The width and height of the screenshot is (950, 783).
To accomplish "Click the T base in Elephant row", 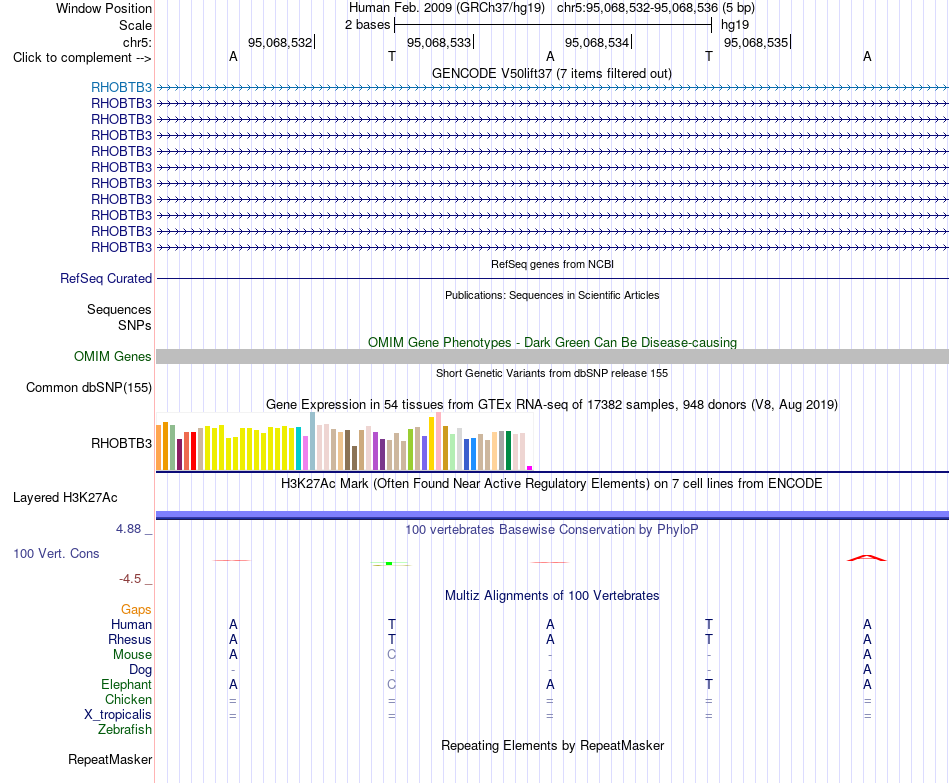I will [x=709, y=684].
